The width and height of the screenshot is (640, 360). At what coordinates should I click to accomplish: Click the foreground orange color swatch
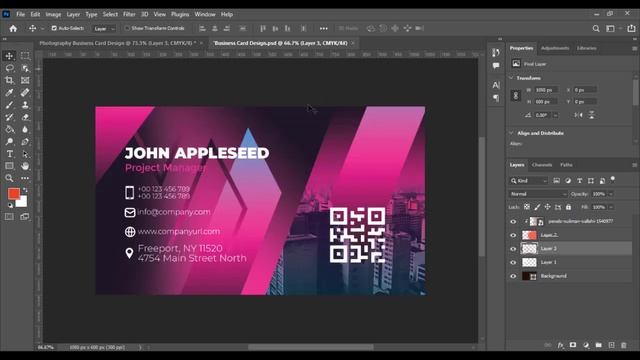[x=13, y=193]
